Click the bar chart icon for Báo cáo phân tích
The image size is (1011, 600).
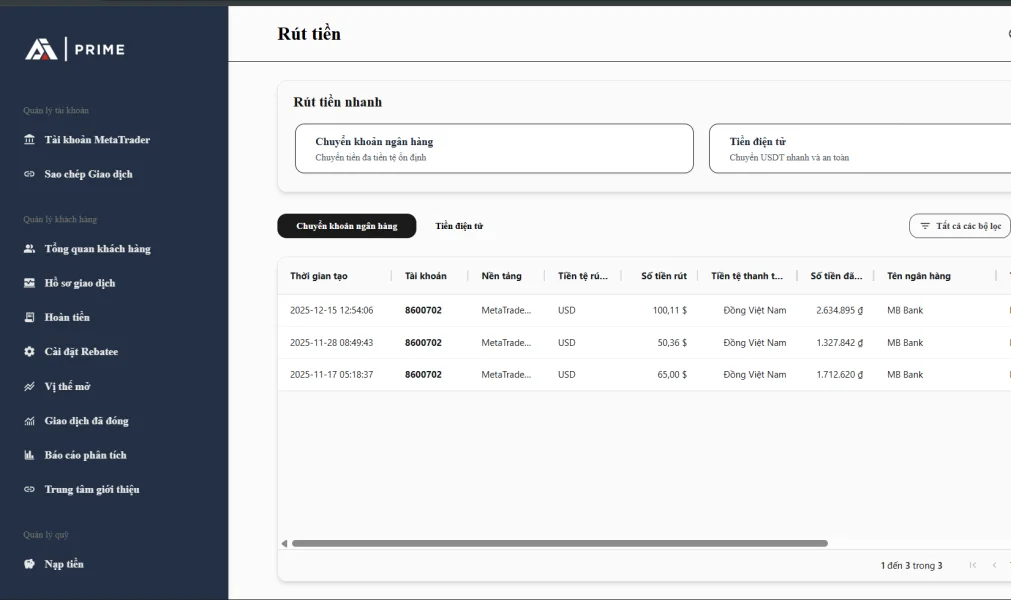tap(29, 455)
